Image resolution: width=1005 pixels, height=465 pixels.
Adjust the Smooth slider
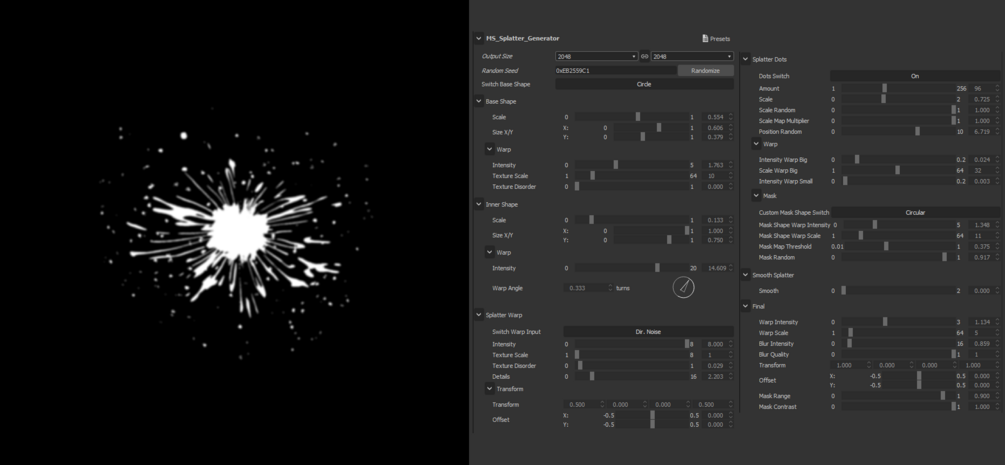pyautogui.click(x=897, y=291)
